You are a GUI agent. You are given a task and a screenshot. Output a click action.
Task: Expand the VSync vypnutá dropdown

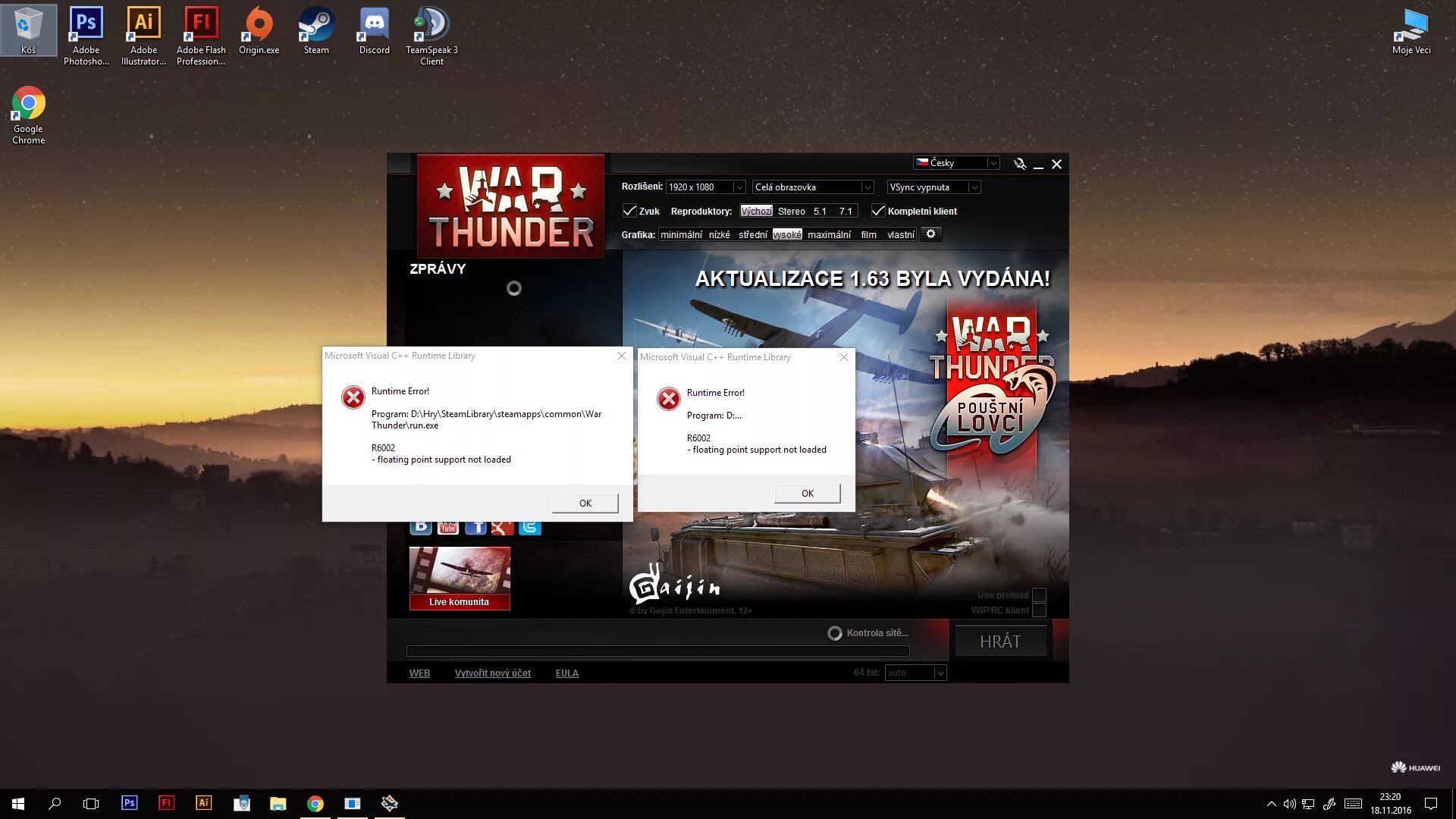pos(975,187)
